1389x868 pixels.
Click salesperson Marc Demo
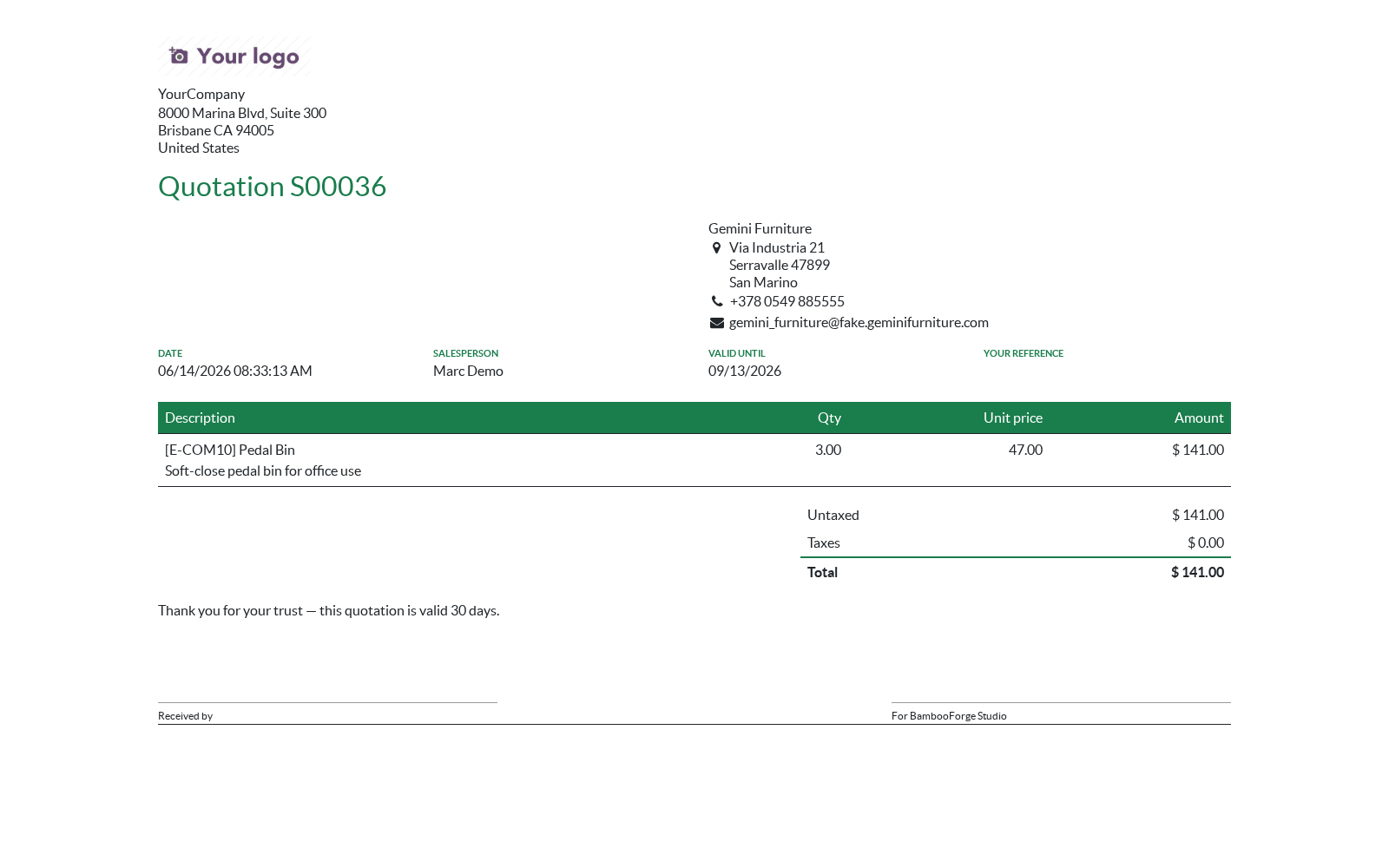tap(468, 371)
